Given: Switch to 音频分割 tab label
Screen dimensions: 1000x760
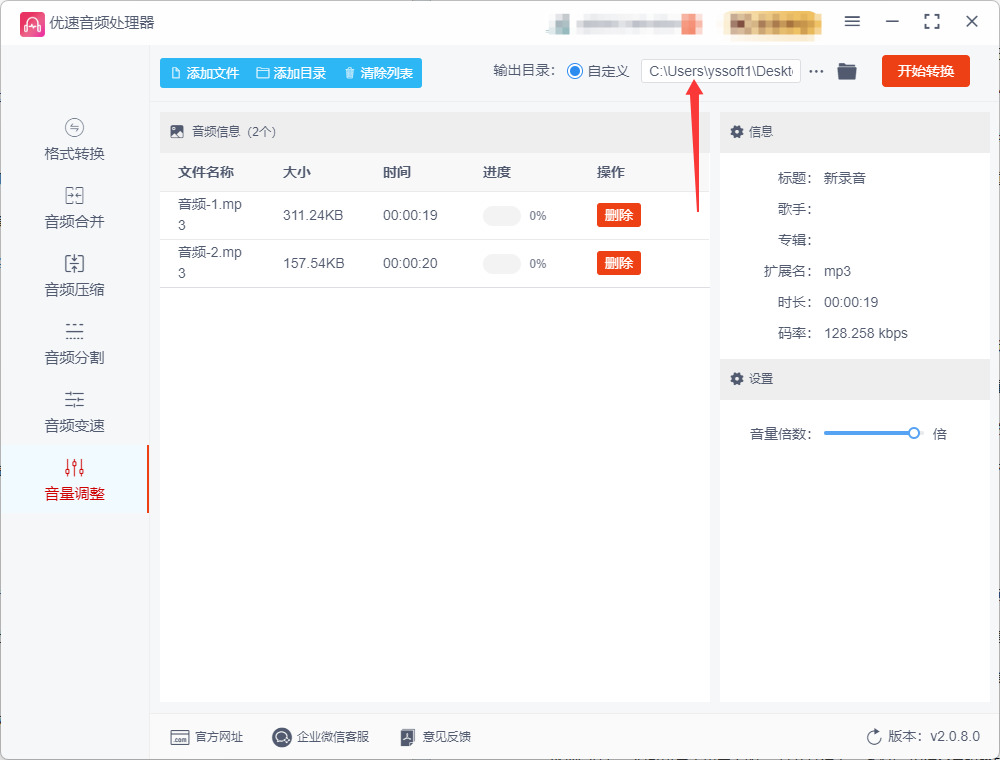Looking at the screenshot, I should click(74, 358).
